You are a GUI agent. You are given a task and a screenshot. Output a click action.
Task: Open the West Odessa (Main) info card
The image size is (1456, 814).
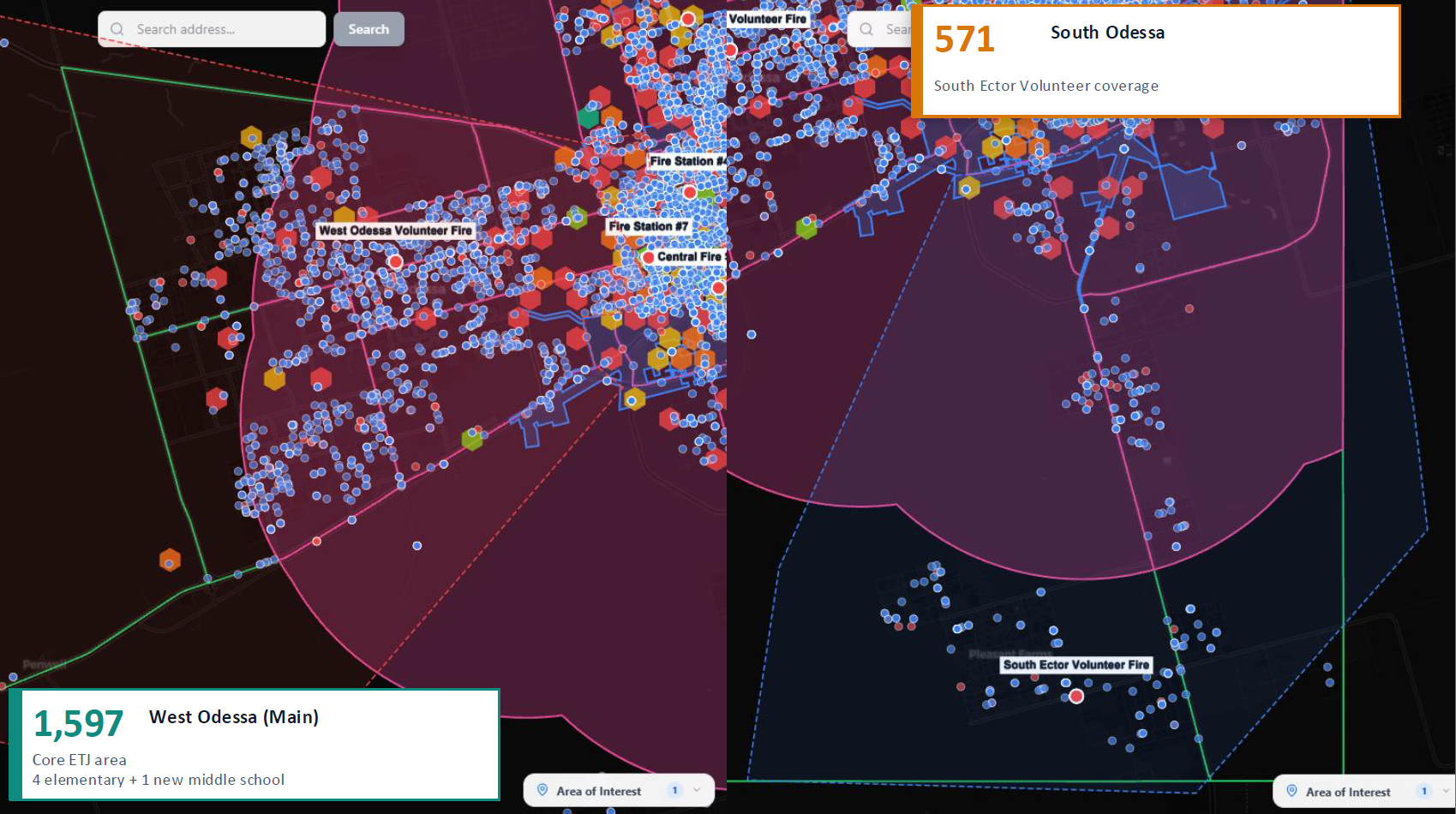[255, 745]
